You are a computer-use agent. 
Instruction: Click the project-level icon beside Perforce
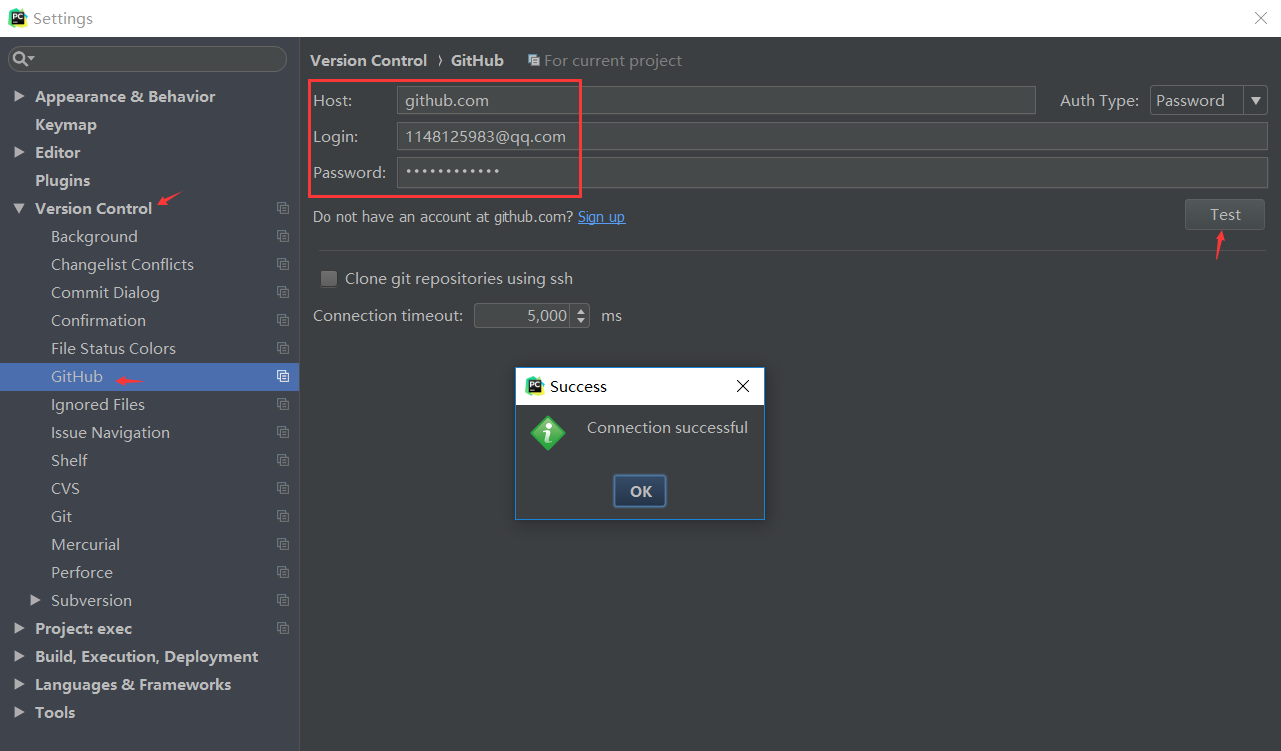tap(283, 573)
